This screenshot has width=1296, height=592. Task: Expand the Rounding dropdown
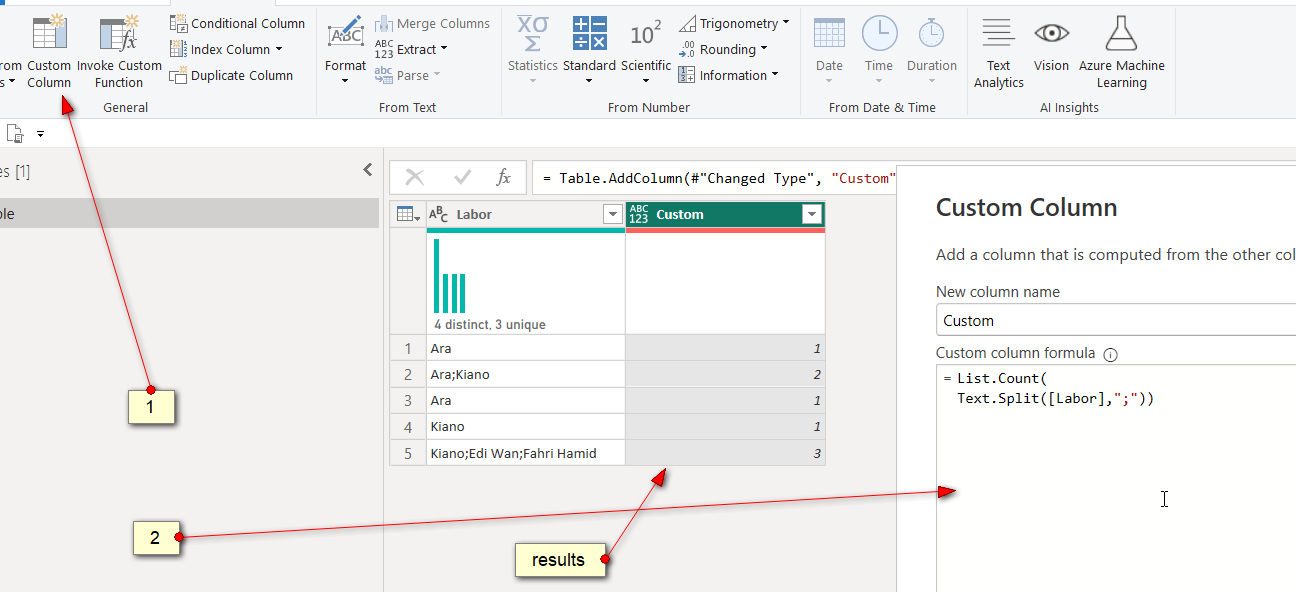pyautogui.click(x=723, y=49)
